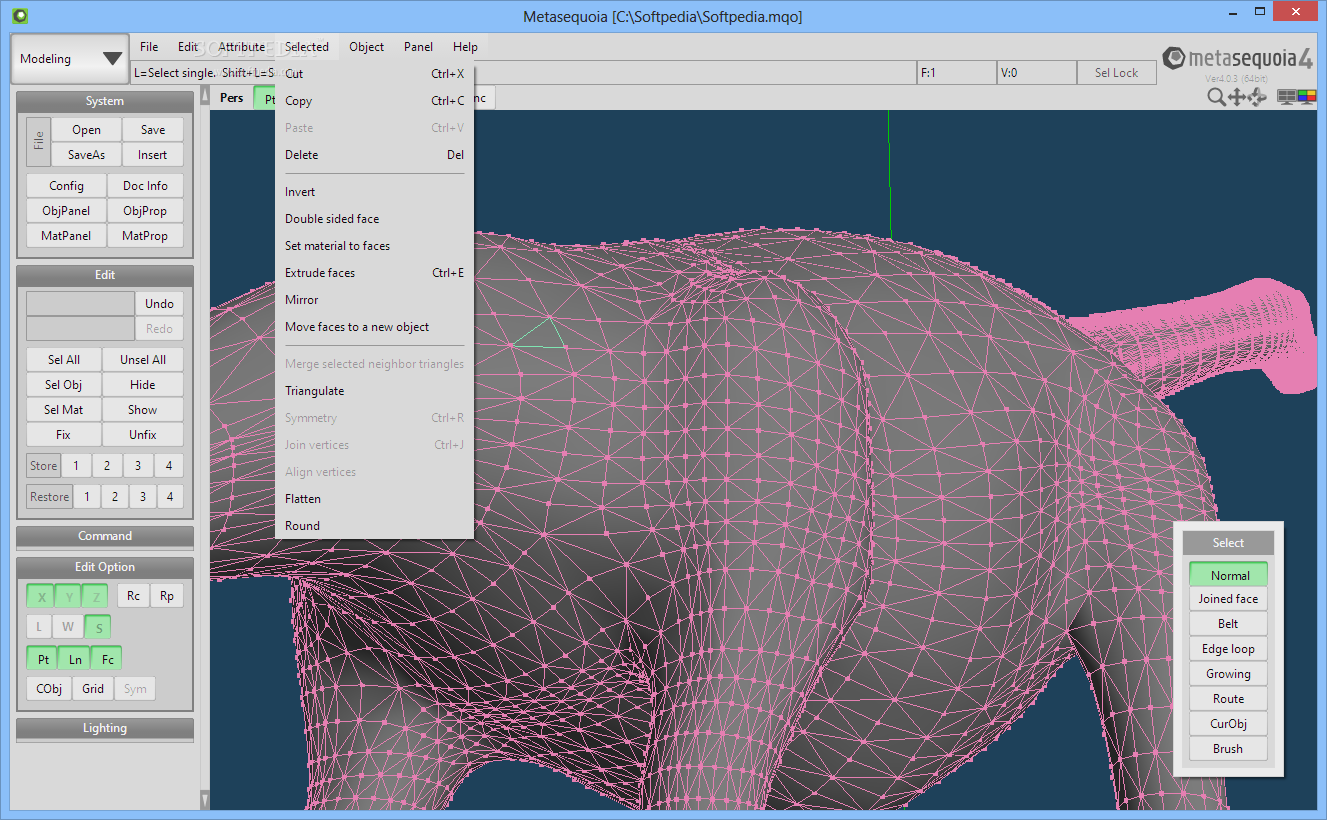The image size is (1327, 820).
Task: Click the vertical File tab in System
Action: [38, 142]
